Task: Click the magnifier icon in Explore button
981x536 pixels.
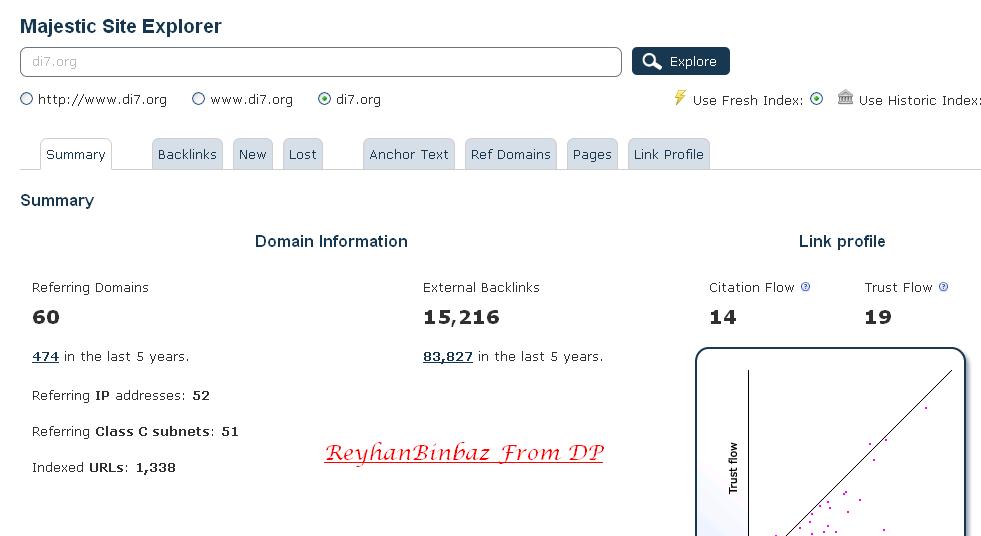Action: (x=652, y=61)
